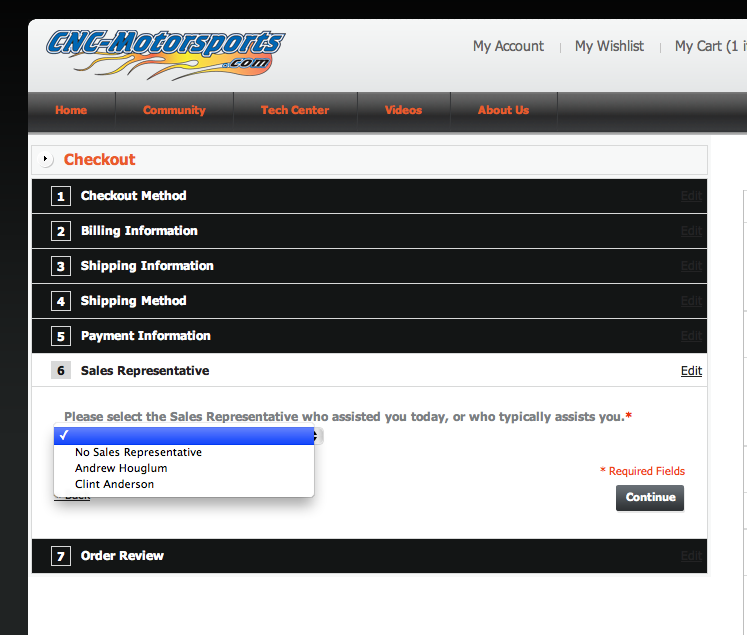
Task: Select the blank checked dropdown option
Action: [184, 435]
